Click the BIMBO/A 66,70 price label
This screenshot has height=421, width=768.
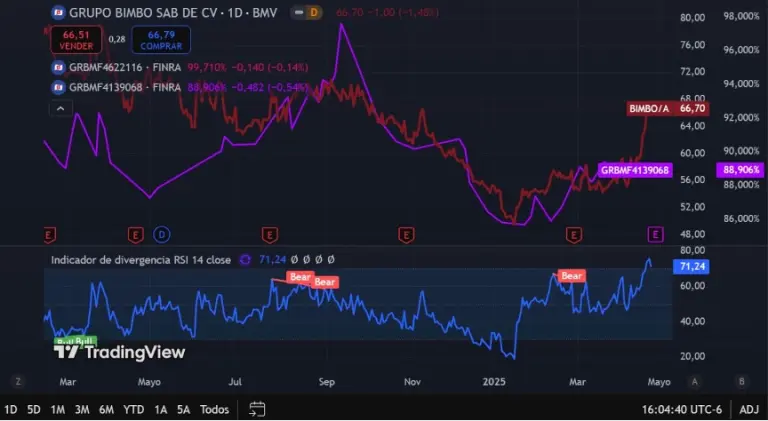[x=666, y=108]
